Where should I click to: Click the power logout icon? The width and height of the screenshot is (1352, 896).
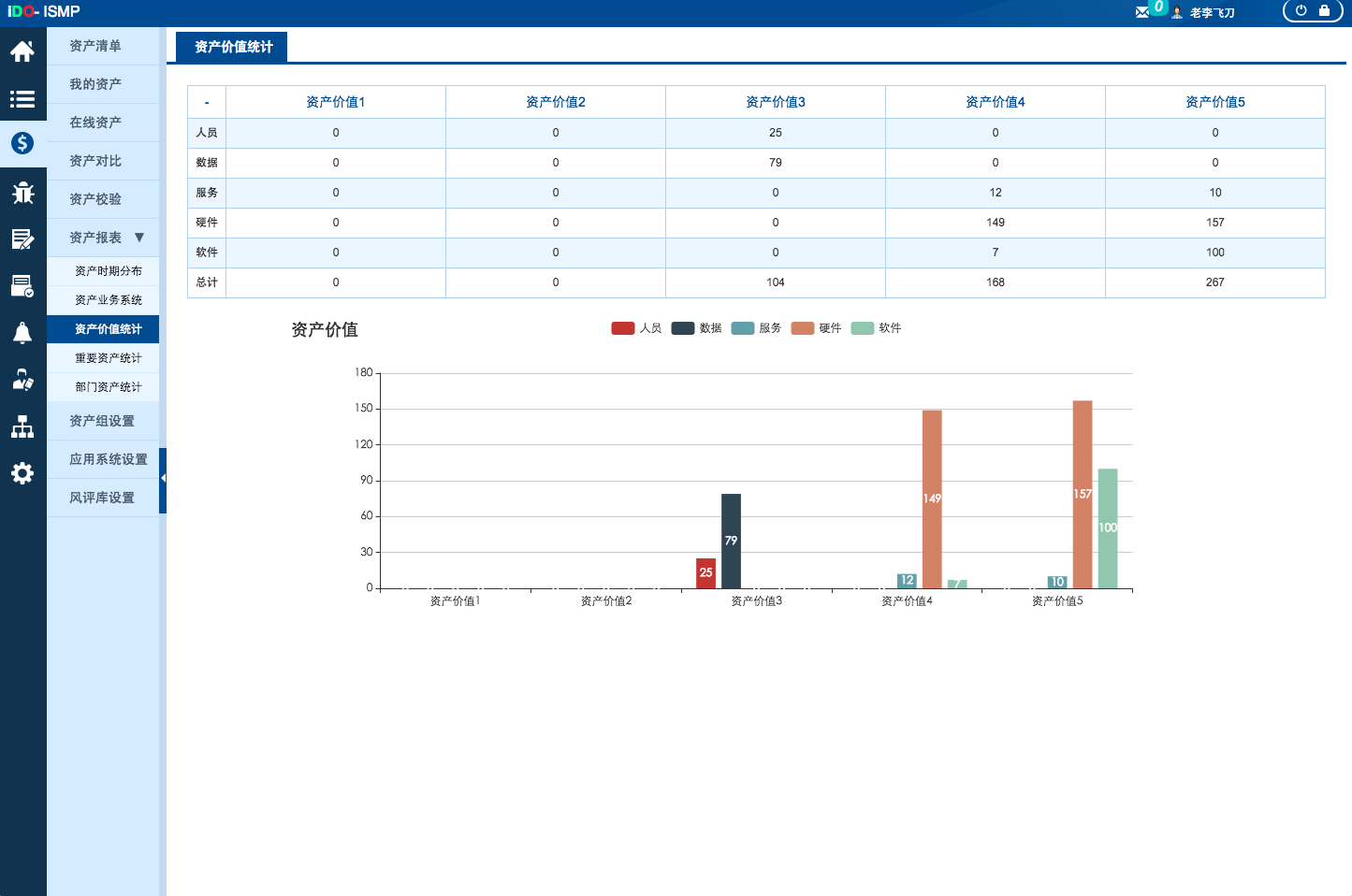pos(1301,11)
